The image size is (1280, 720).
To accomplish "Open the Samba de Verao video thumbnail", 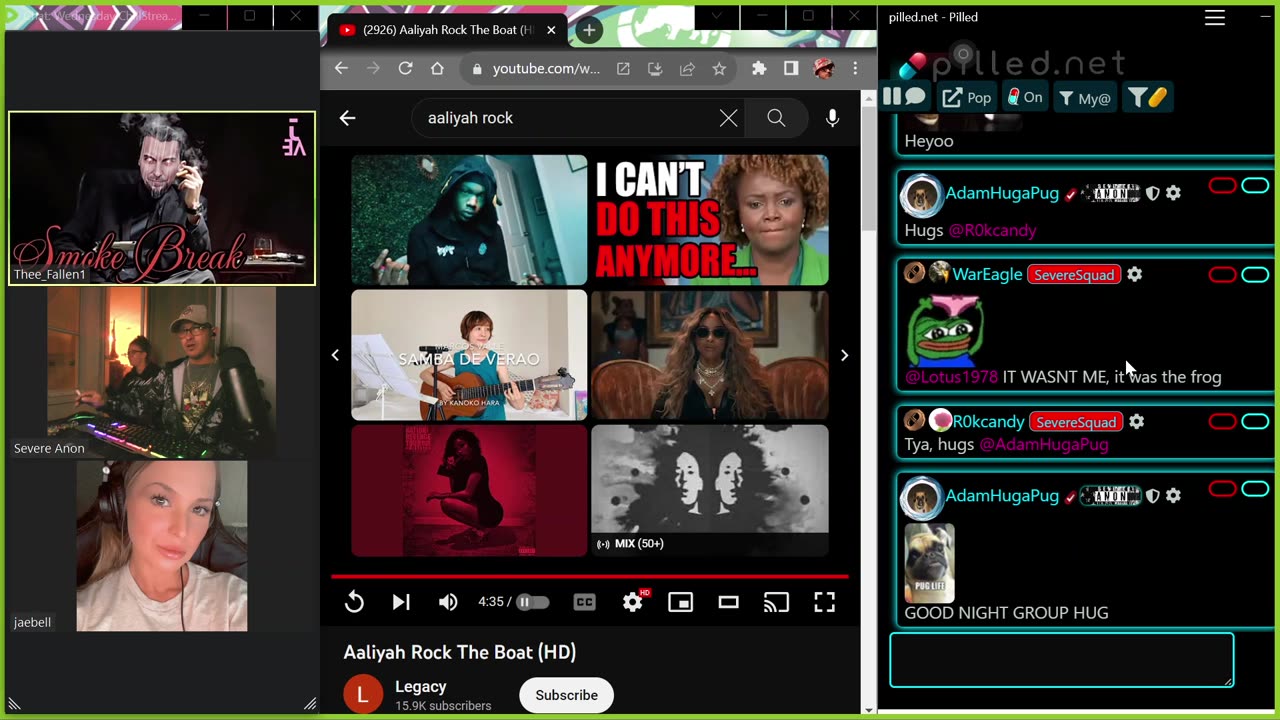I will [x=469, y=355].
